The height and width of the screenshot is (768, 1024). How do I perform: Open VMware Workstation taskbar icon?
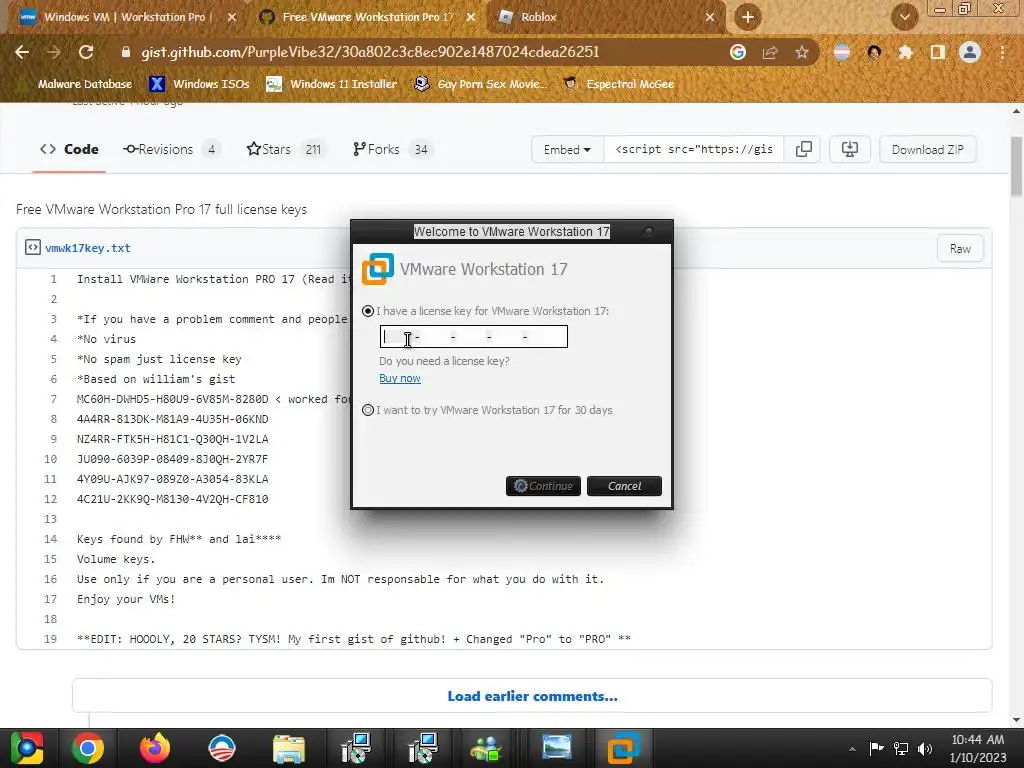pyautogui.click(x=623, y=748)
